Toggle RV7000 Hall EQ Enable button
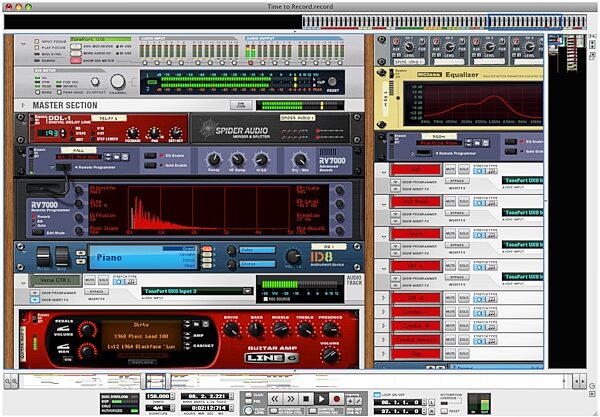 click(150, 156)
